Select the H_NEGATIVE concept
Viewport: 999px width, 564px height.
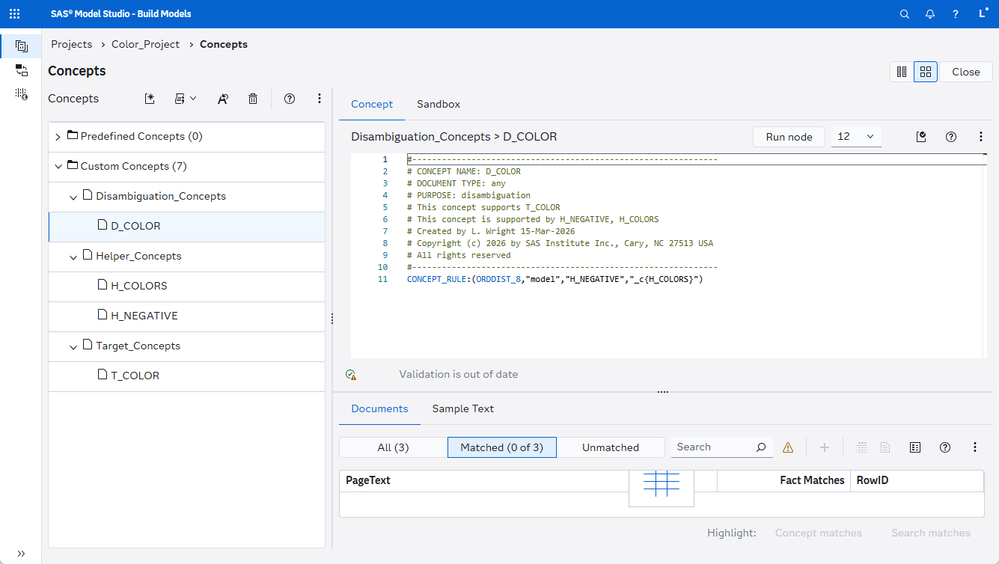coord(187,316)
